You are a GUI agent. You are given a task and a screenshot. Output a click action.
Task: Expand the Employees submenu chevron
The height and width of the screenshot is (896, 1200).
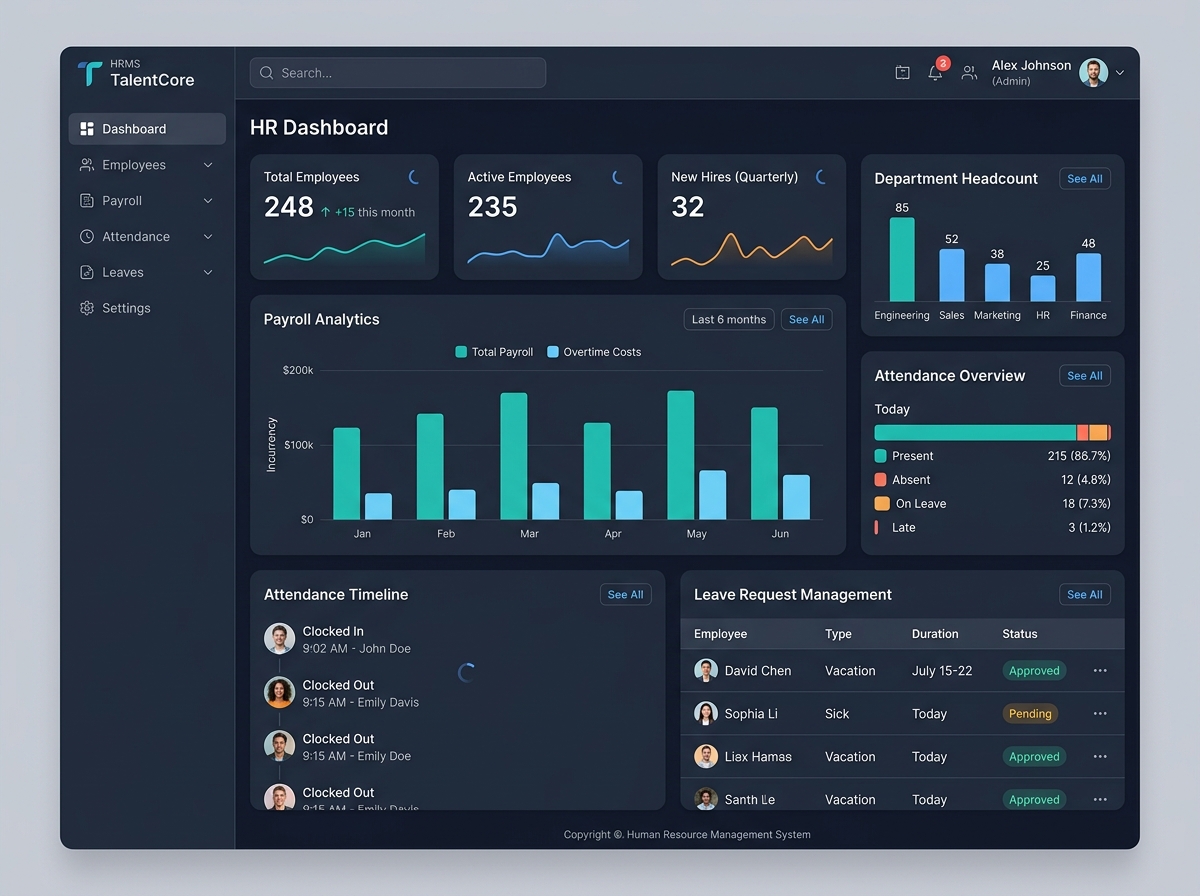(x=208, y=165)
